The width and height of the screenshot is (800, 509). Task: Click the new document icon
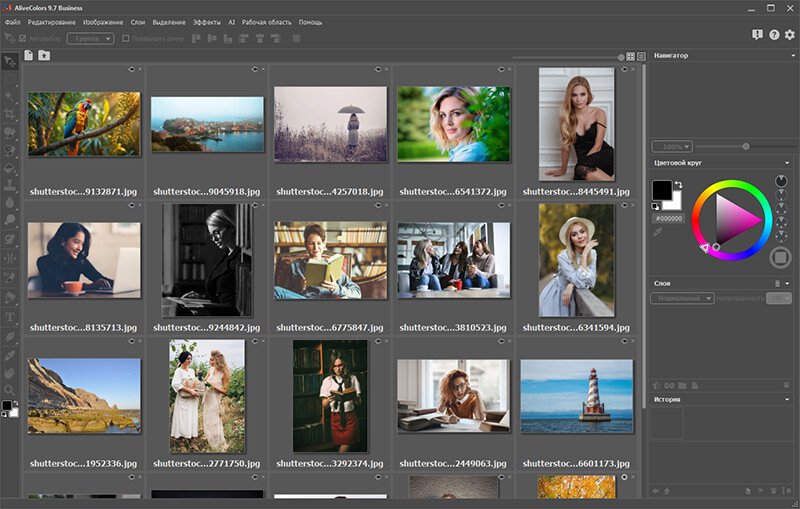[x=29, y=55]
